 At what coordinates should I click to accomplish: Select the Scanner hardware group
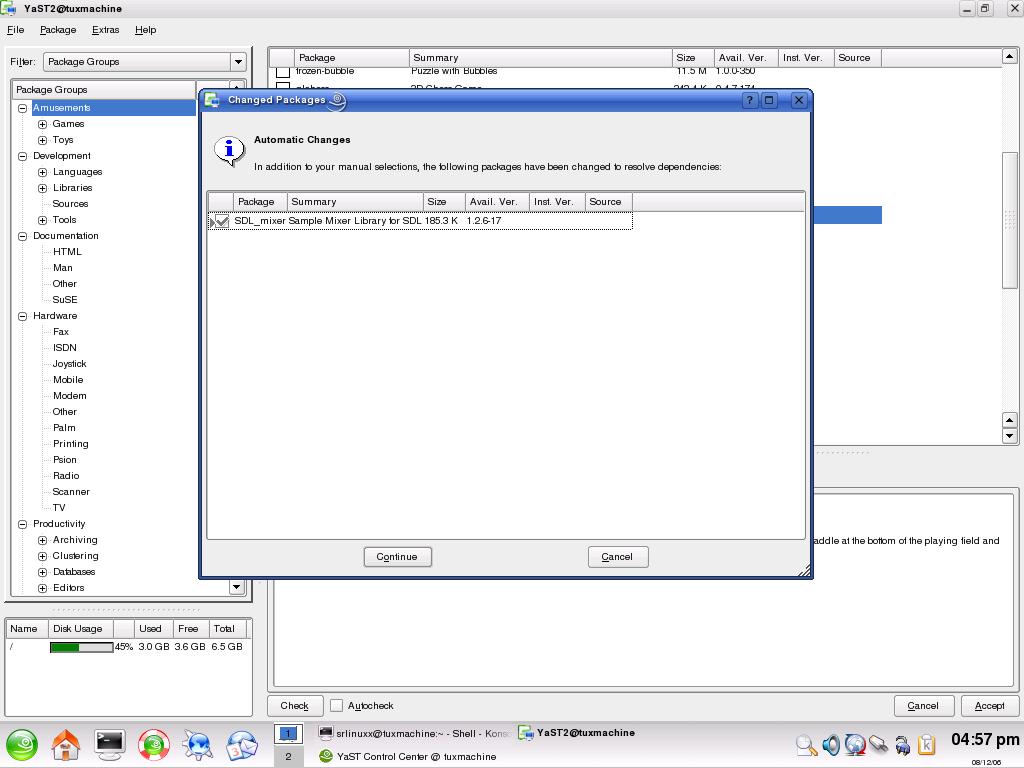pos(71,492)
